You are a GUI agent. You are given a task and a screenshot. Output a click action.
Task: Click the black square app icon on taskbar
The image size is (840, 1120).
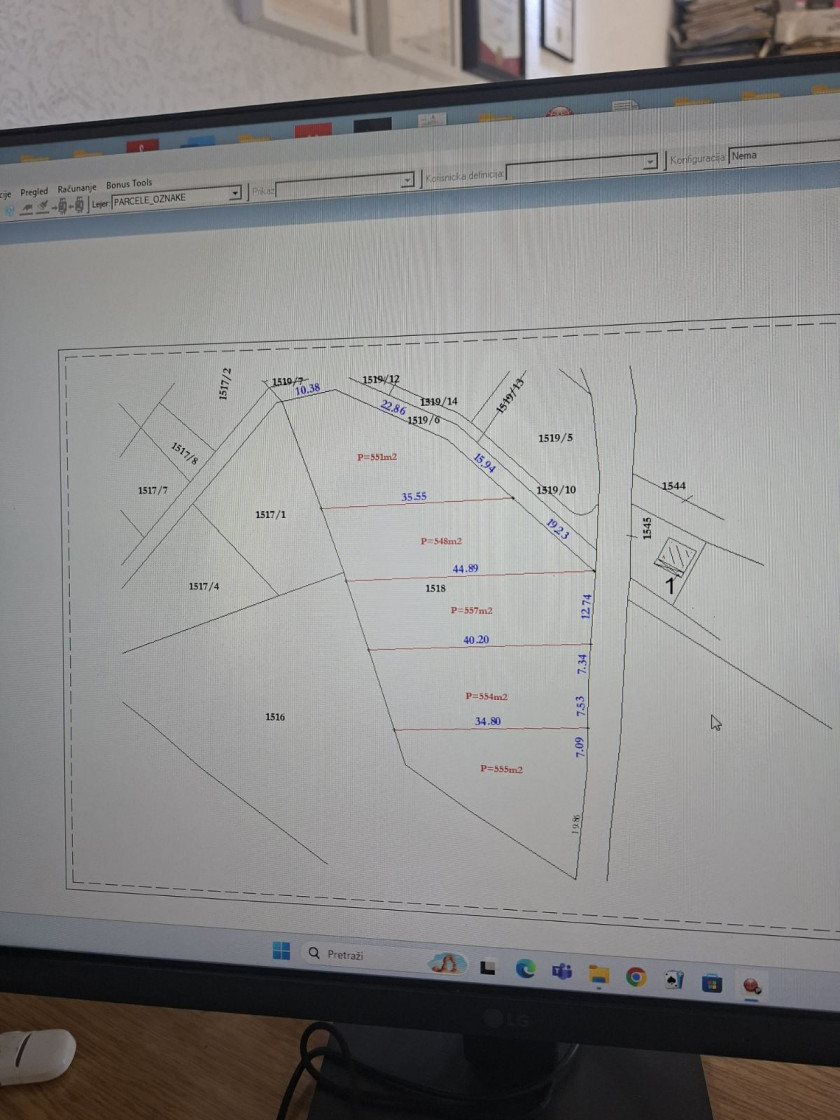point(488,966)
